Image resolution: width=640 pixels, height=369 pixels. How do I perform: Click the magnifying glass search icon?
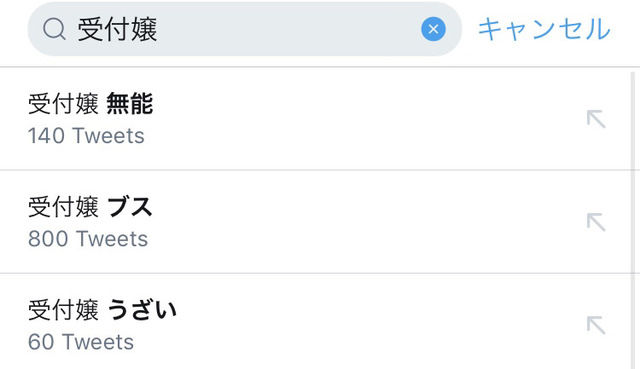(54, 30)
